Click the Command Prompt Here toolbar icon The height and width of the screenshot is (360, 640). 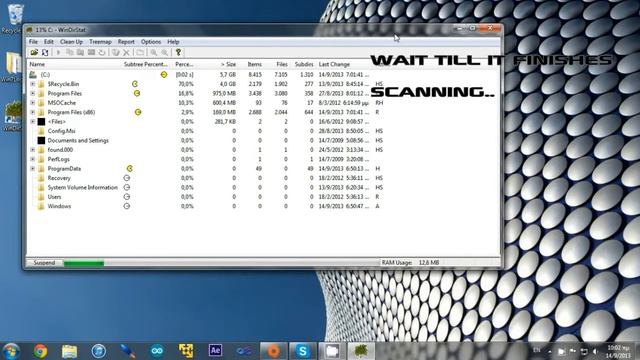[x=91, y=52]
